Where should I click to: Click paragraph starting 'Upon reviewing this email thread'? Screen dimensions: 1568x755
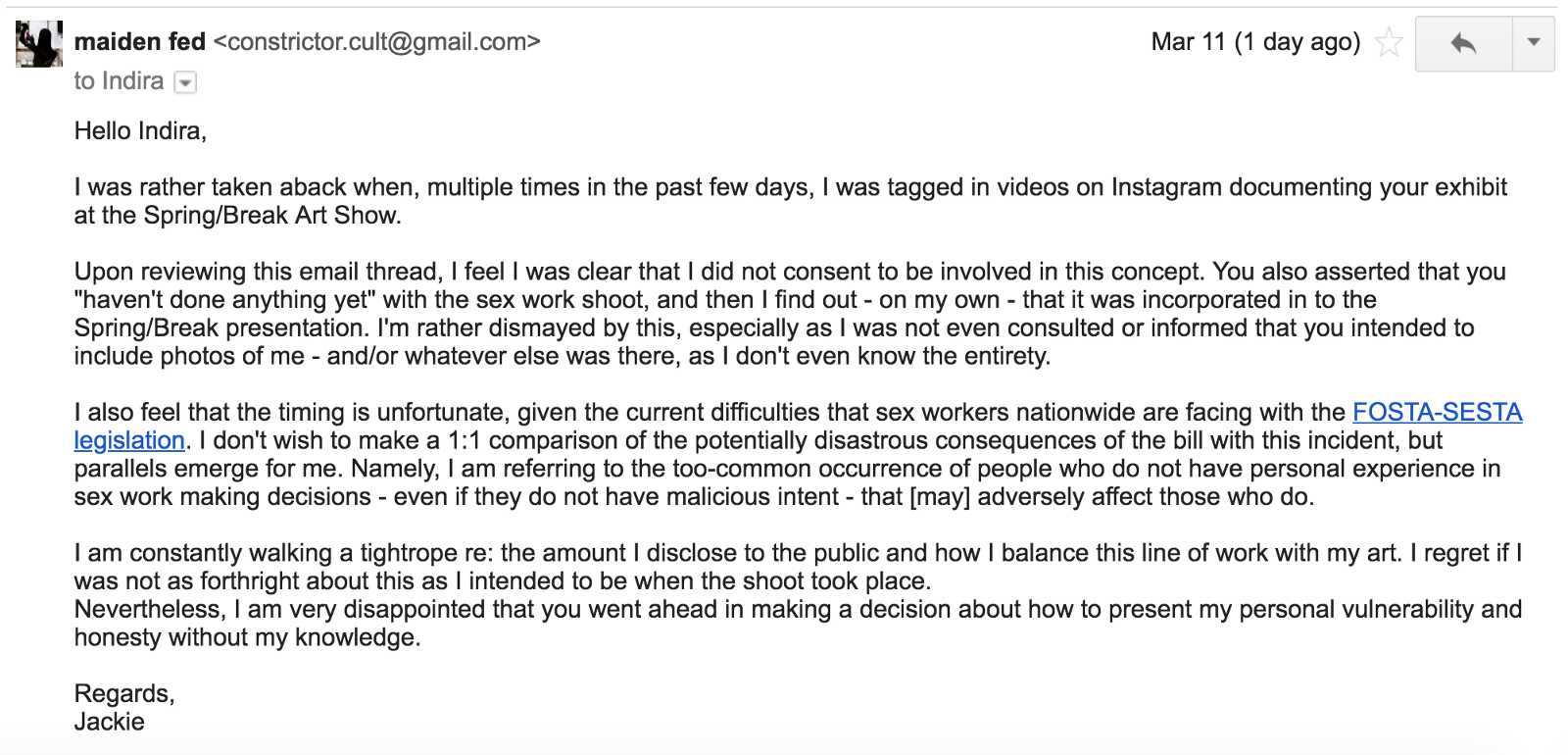[x=791, y=314]
